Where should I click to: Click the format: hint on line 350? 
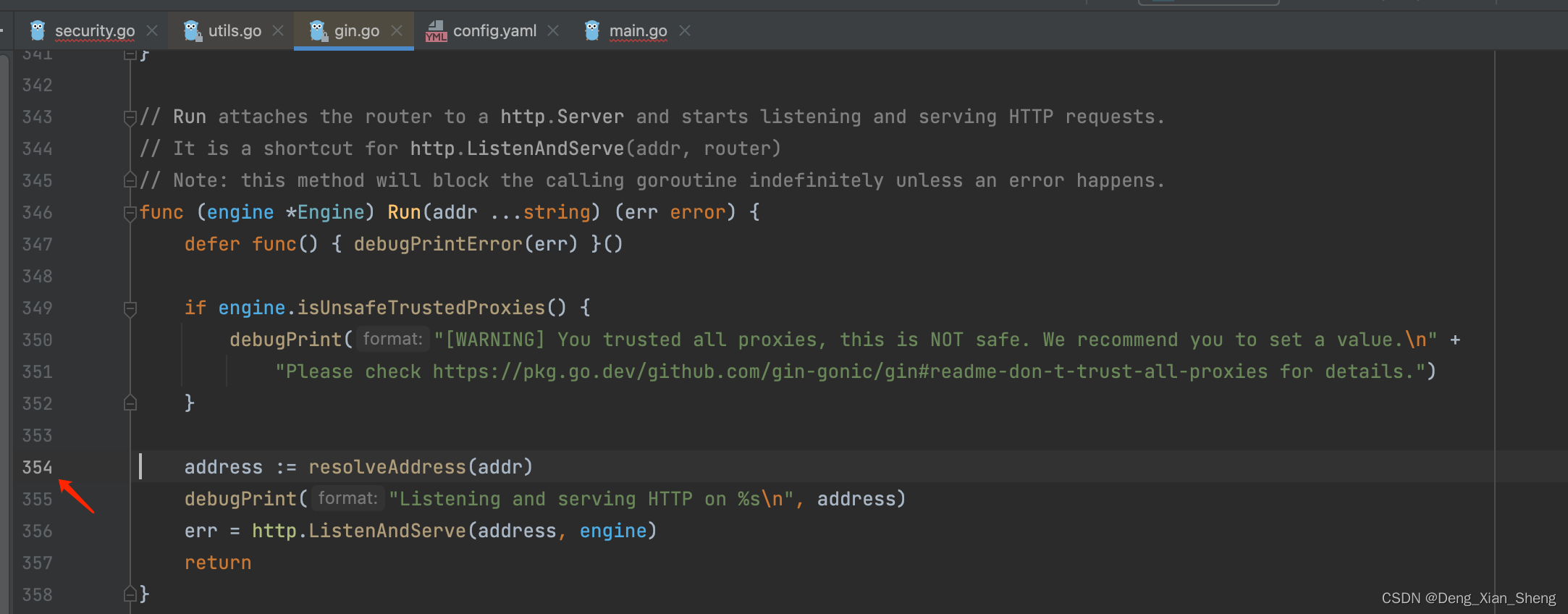click(x=392, y=339)
